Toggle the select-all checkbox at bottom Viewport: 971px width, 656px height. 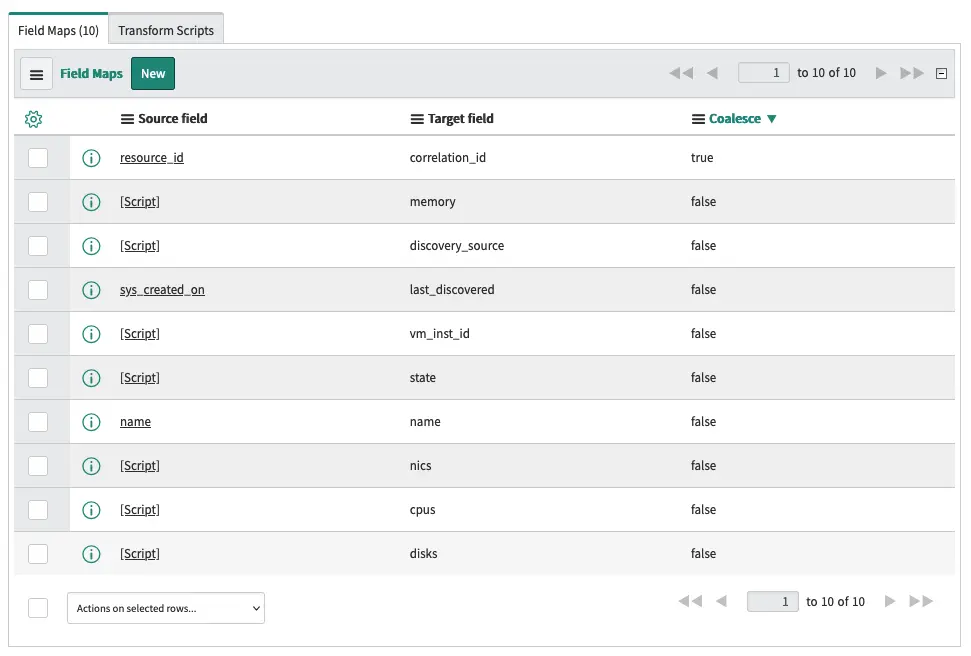click(x=38, y=608)
